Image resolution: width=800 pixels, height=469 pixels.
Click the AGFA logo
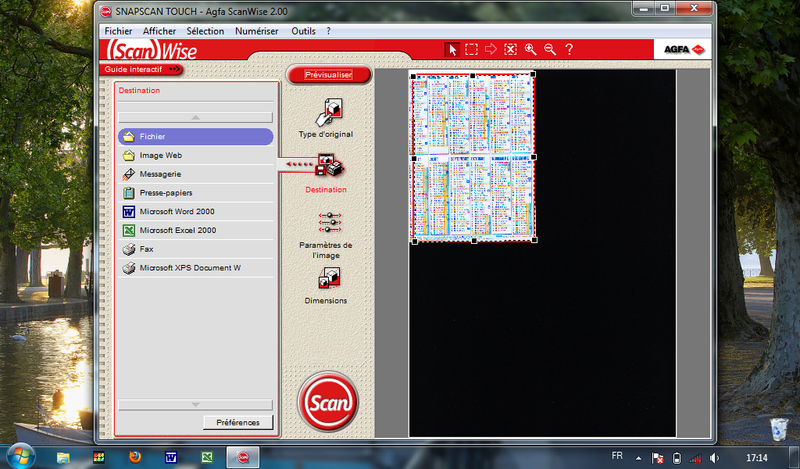[683, 50]
